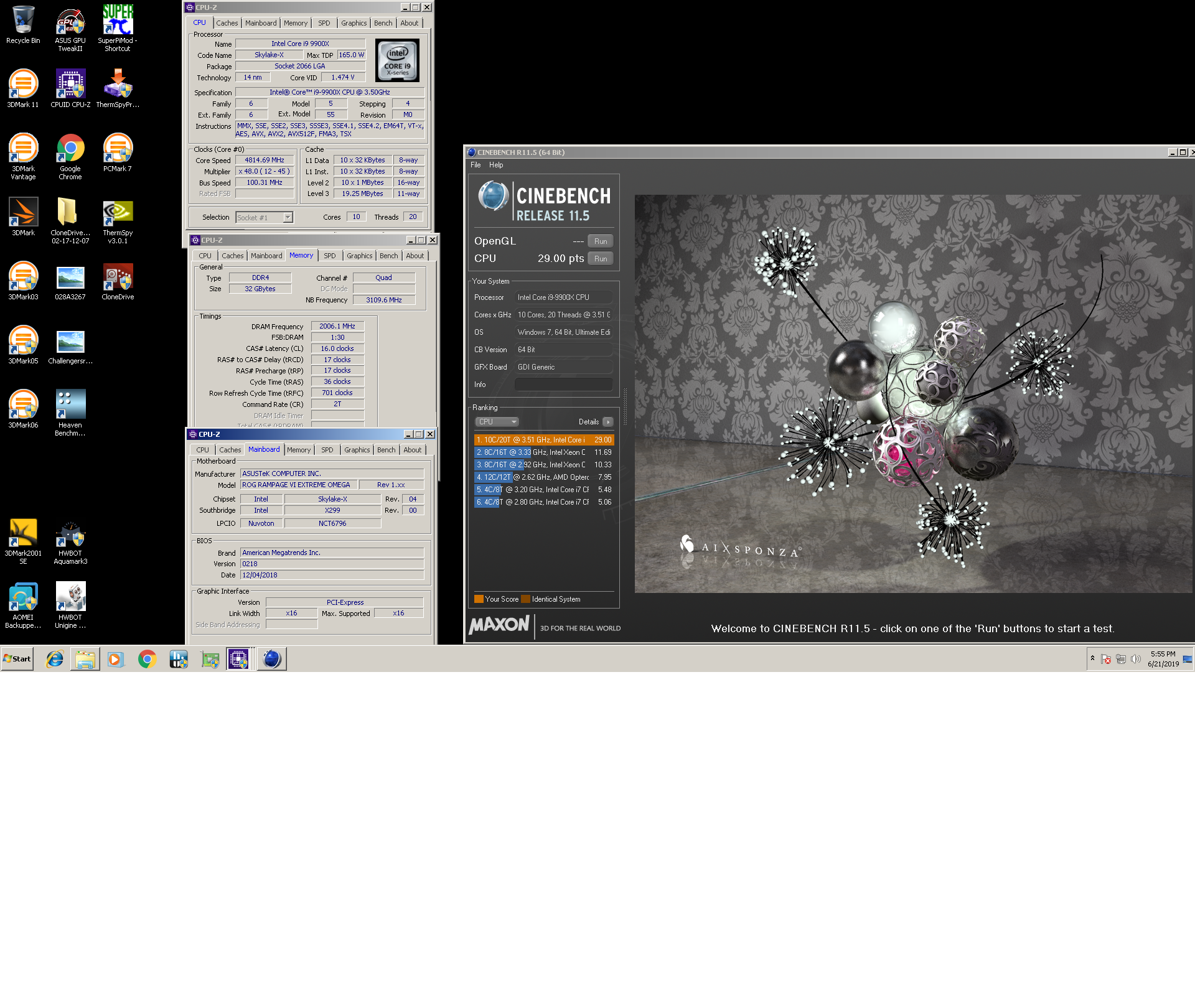Click DRAM Frequency value 2006.1 MHz

point(337,326)
